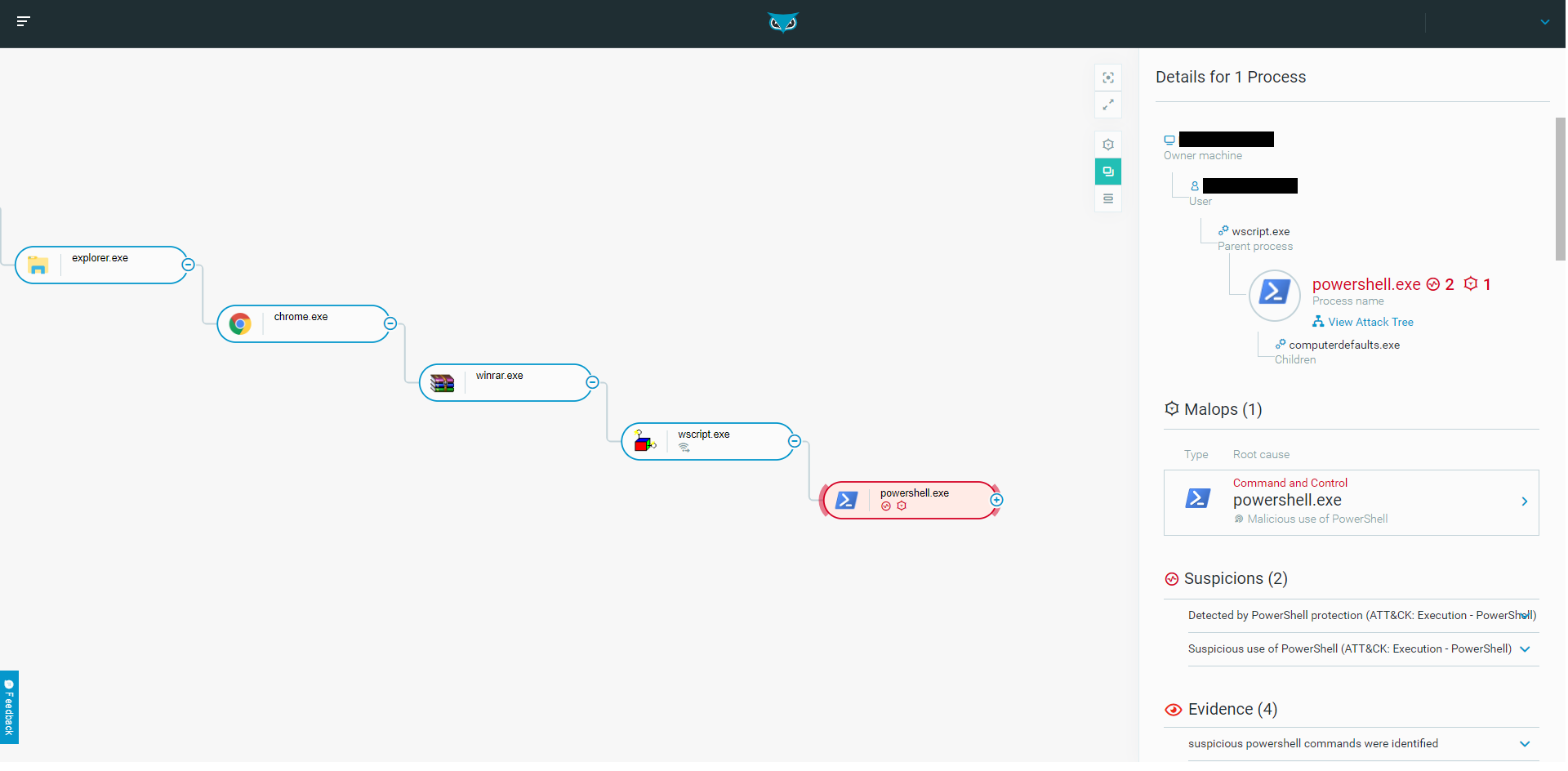Select the winrar.exe process node icon
The width and height of the screenshot is (1568, 771).
442,383
